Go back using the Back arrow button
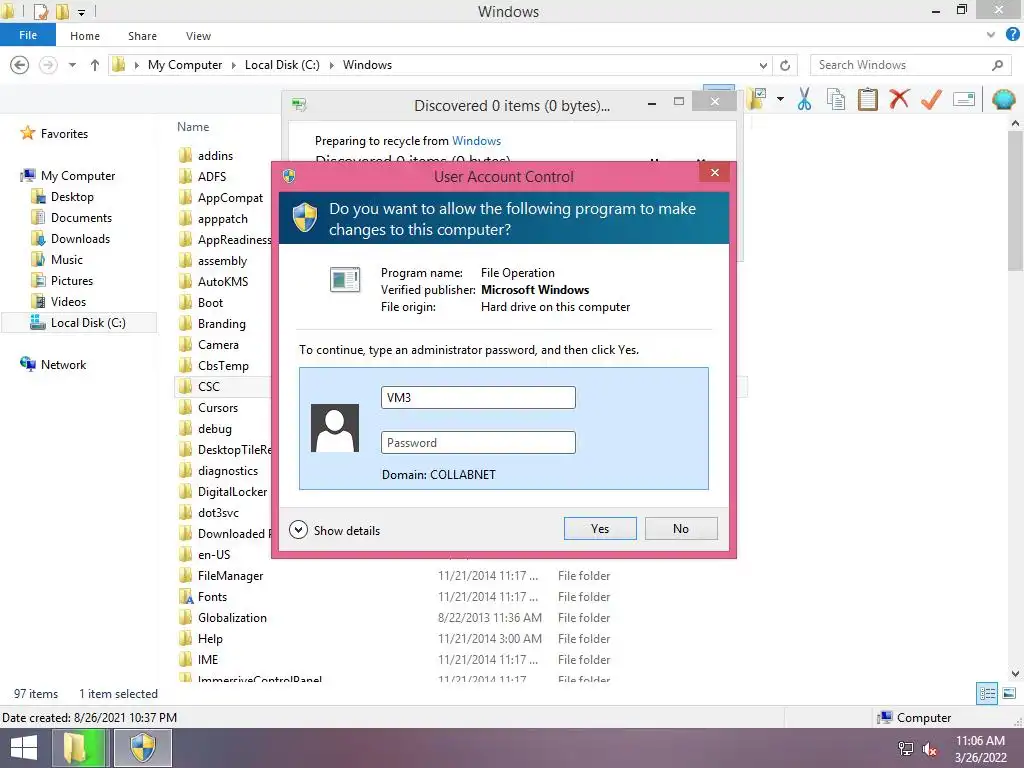The width and height of the screenshot is (1024, 768). (20, 65)
